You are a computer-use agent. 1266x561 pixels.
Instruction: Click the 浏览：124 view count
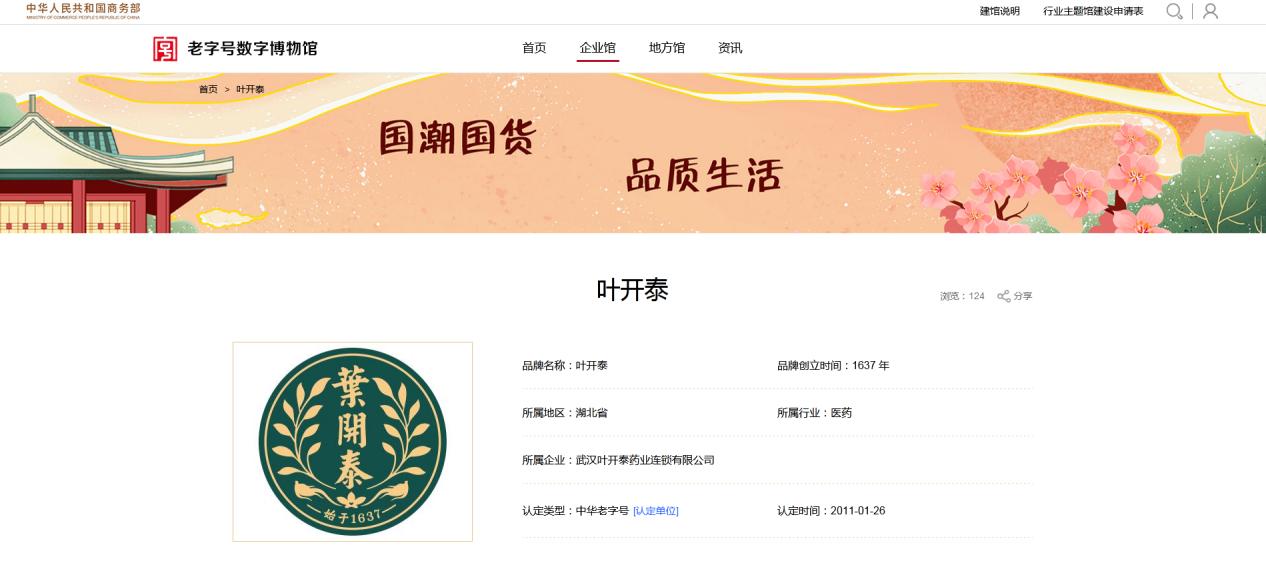tap(962, 296)
